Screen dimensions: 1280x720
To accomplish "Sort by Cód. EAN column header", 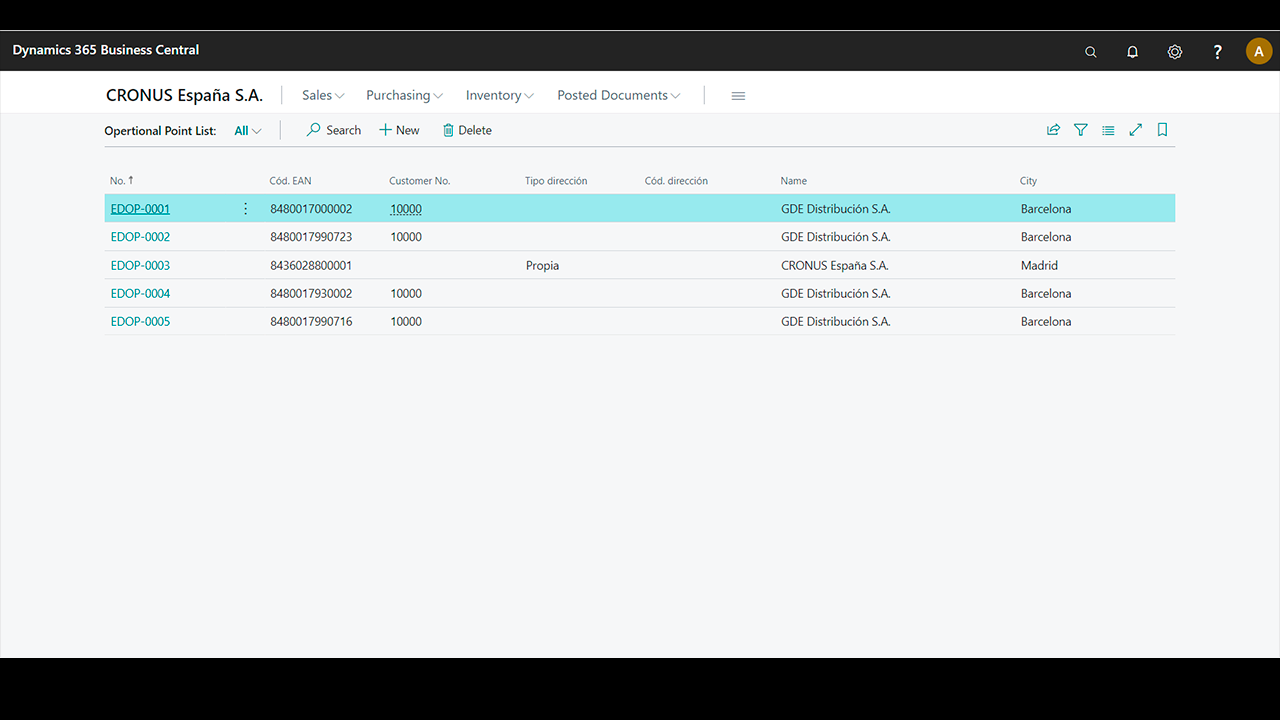I will coord(291,181).
